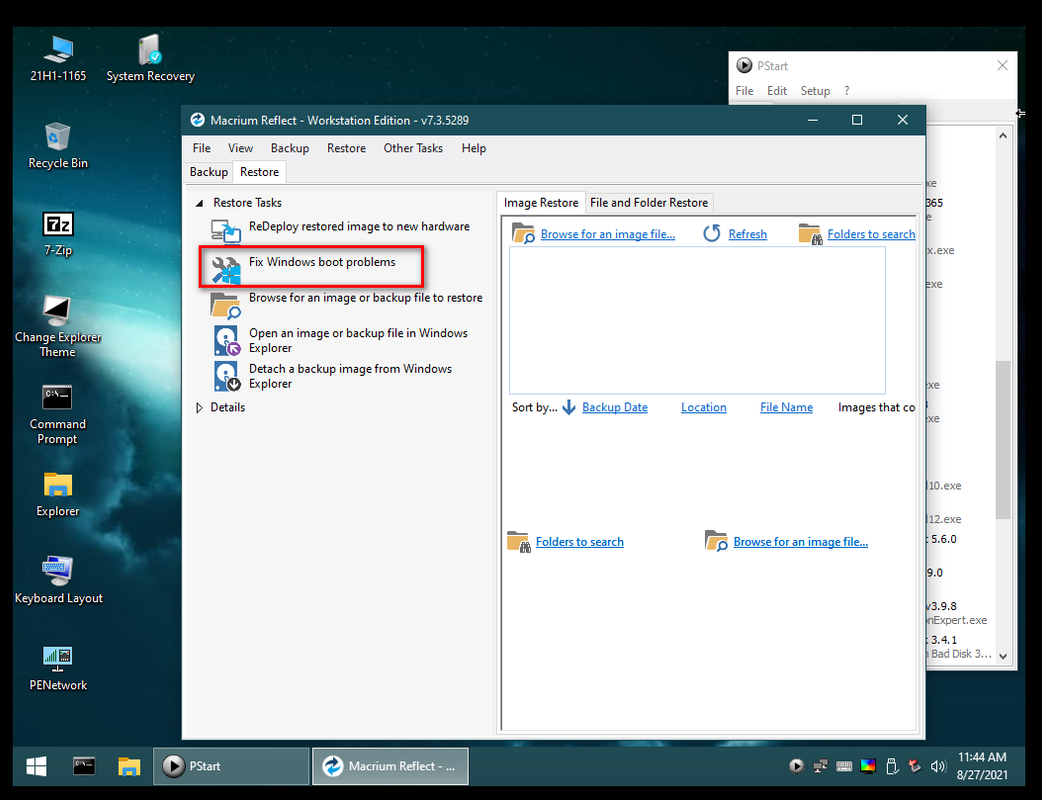The width and height of the screenshot is (1042, 800).
Task: Sort by File Name
Action: [x=786, y=407]
